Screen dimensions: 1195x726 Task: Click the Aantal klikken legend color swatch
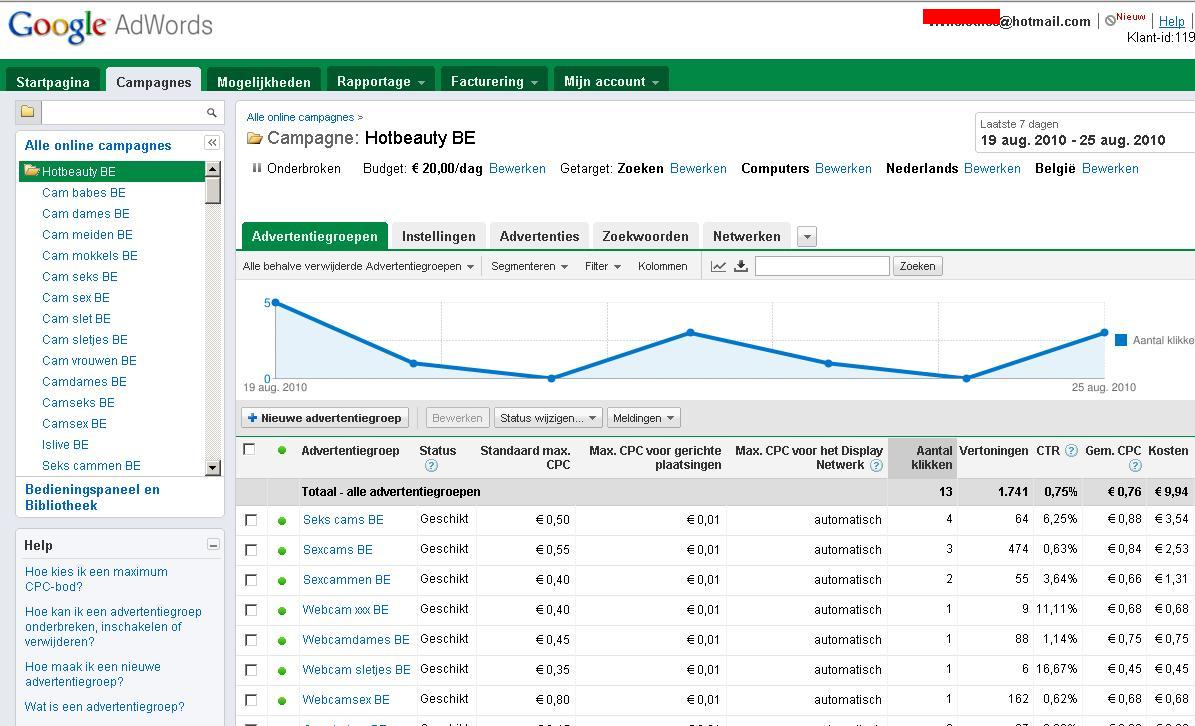tap(1120, 340)
